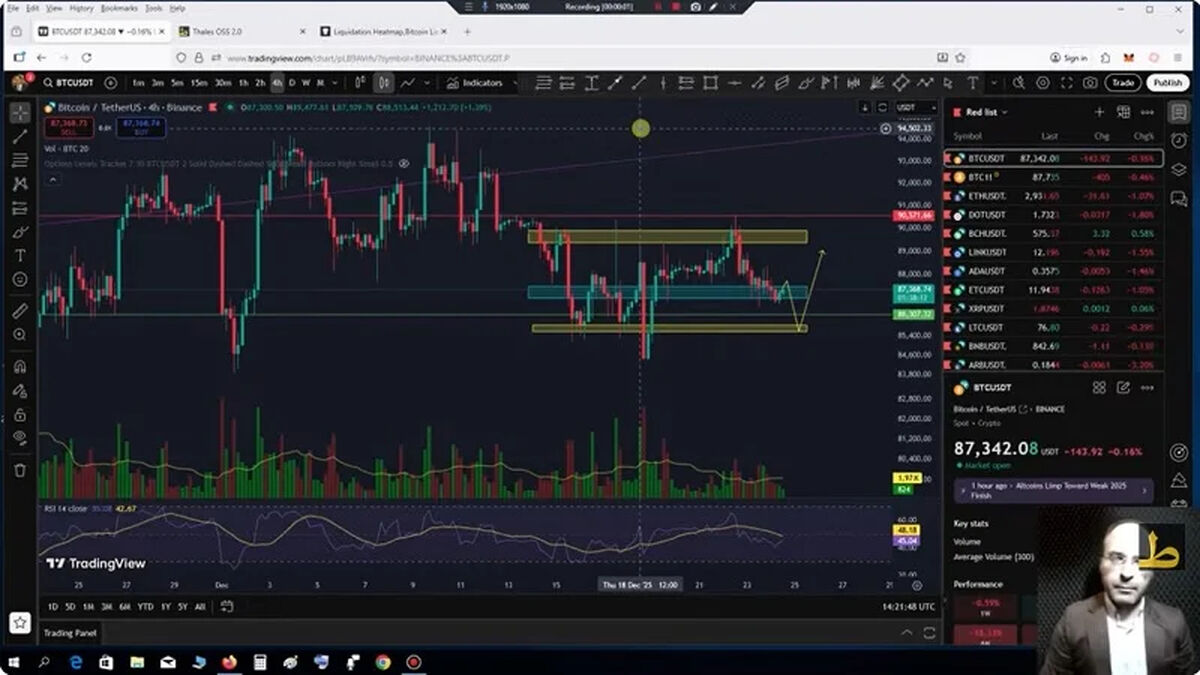
Task: Click the red 87,368.73 Sell button
Action: pos(68,127)
